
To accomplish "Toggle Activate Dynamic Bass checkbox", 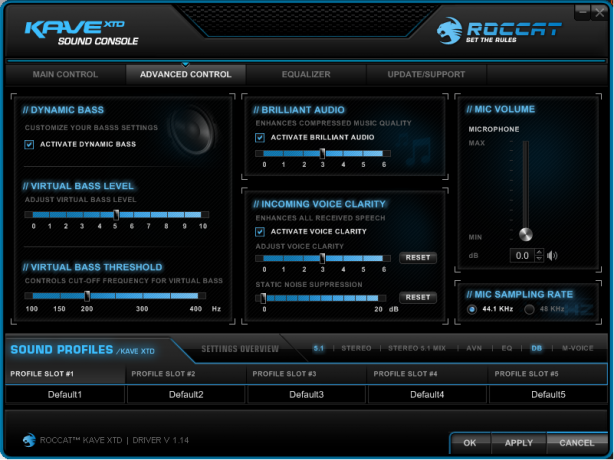I will [29, 144].
